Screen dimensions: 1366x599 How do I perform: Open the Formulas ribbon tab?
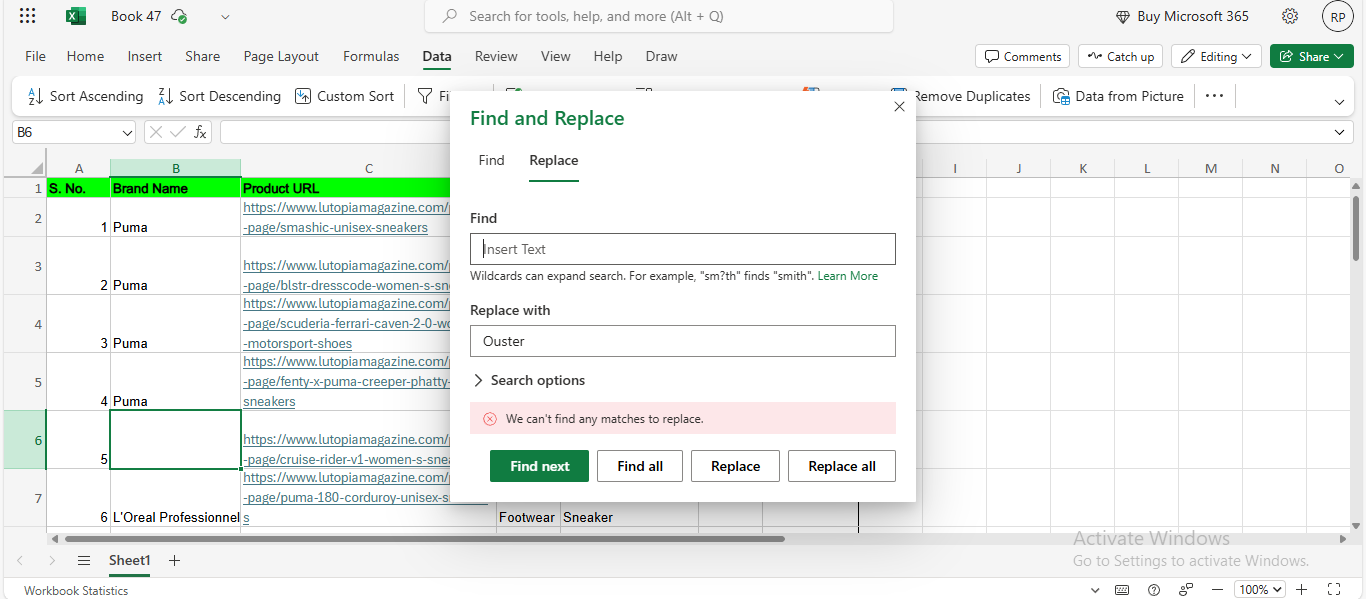pos(371,57)
